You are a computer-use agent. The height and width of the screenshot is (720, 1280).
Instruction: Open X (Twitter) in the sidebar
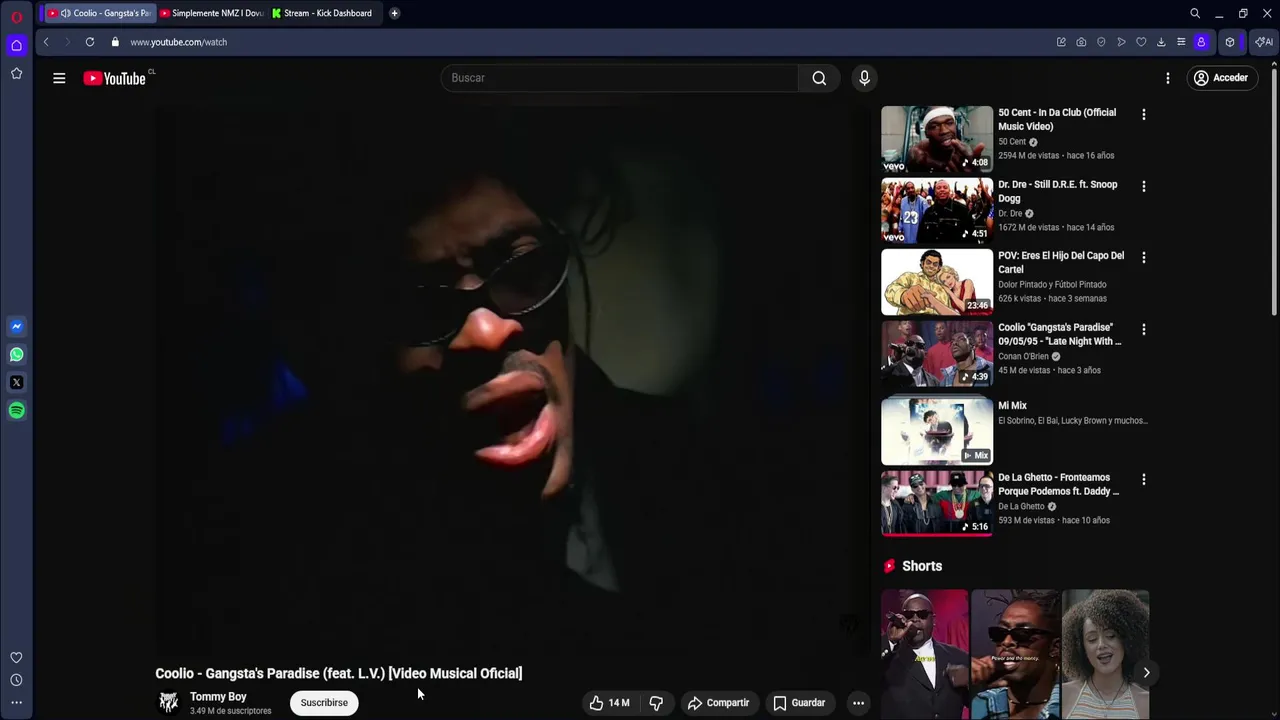(16, 382)
